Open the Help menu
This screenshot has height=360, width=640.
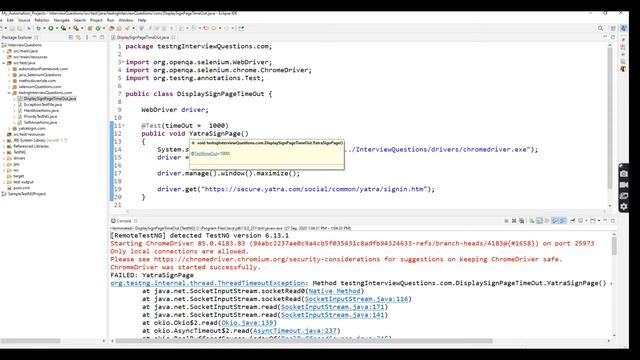pos(142,20)
